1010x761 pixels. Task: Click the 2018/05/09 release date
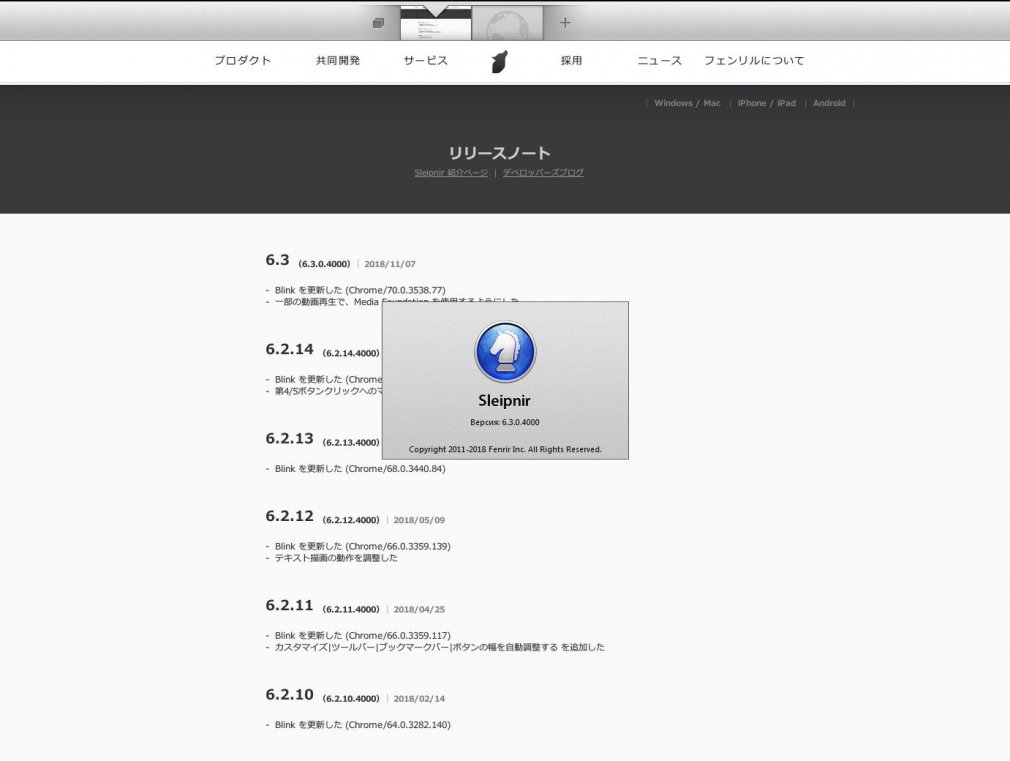pyautogui.click(x=419, y=521)
